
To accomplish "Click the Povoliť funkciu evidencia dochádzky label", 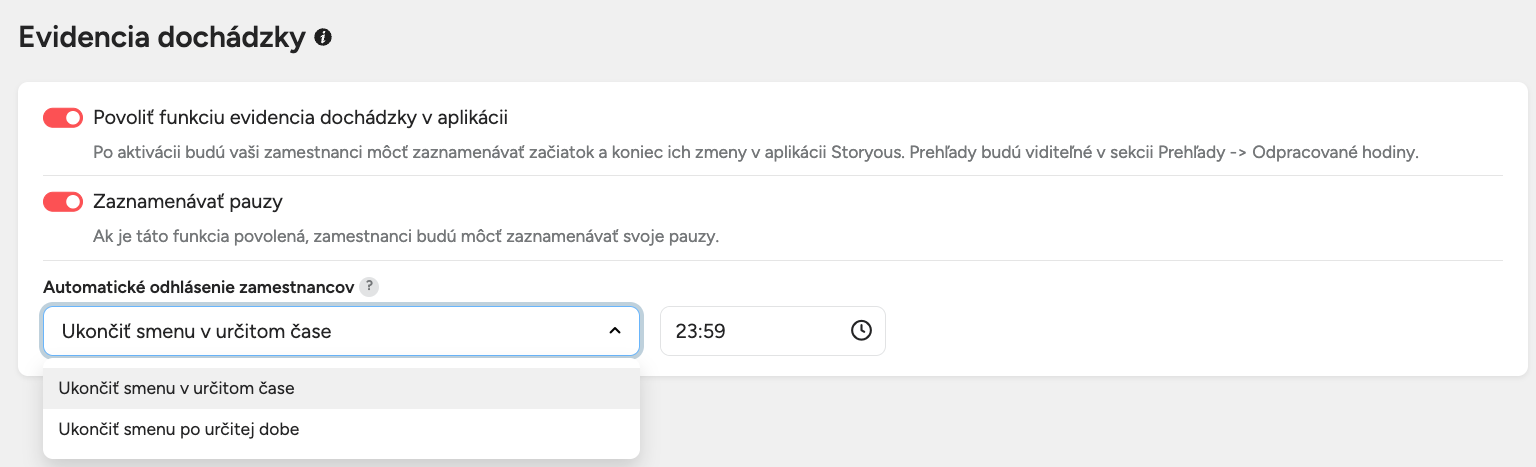I will click(300, 118).
